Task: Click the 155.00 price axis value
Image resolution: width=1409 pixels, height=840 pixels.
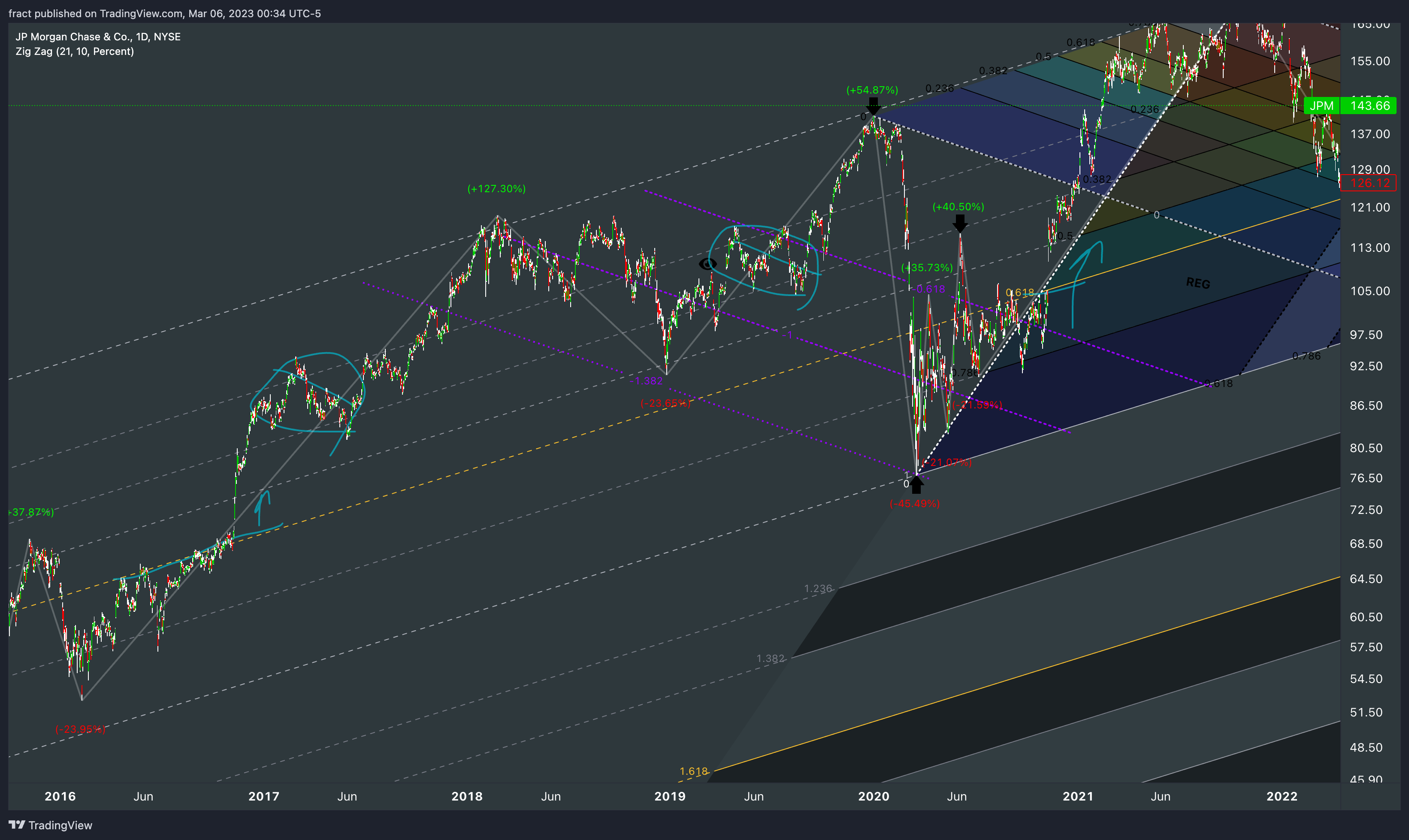Action: pos(1370,61)
